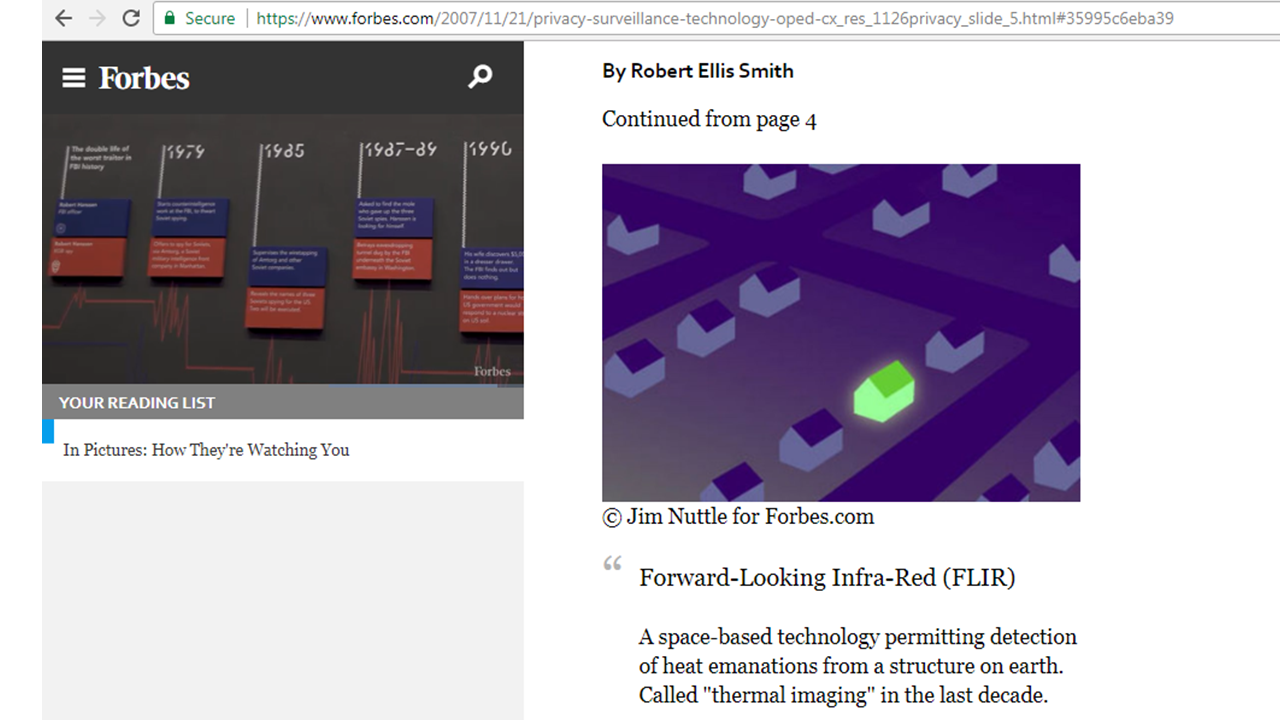Open 'In Pictures: How They're Watching You'
Image resolution: width=1280 pixels, height=720 pixels.
[x=206, y=450]
